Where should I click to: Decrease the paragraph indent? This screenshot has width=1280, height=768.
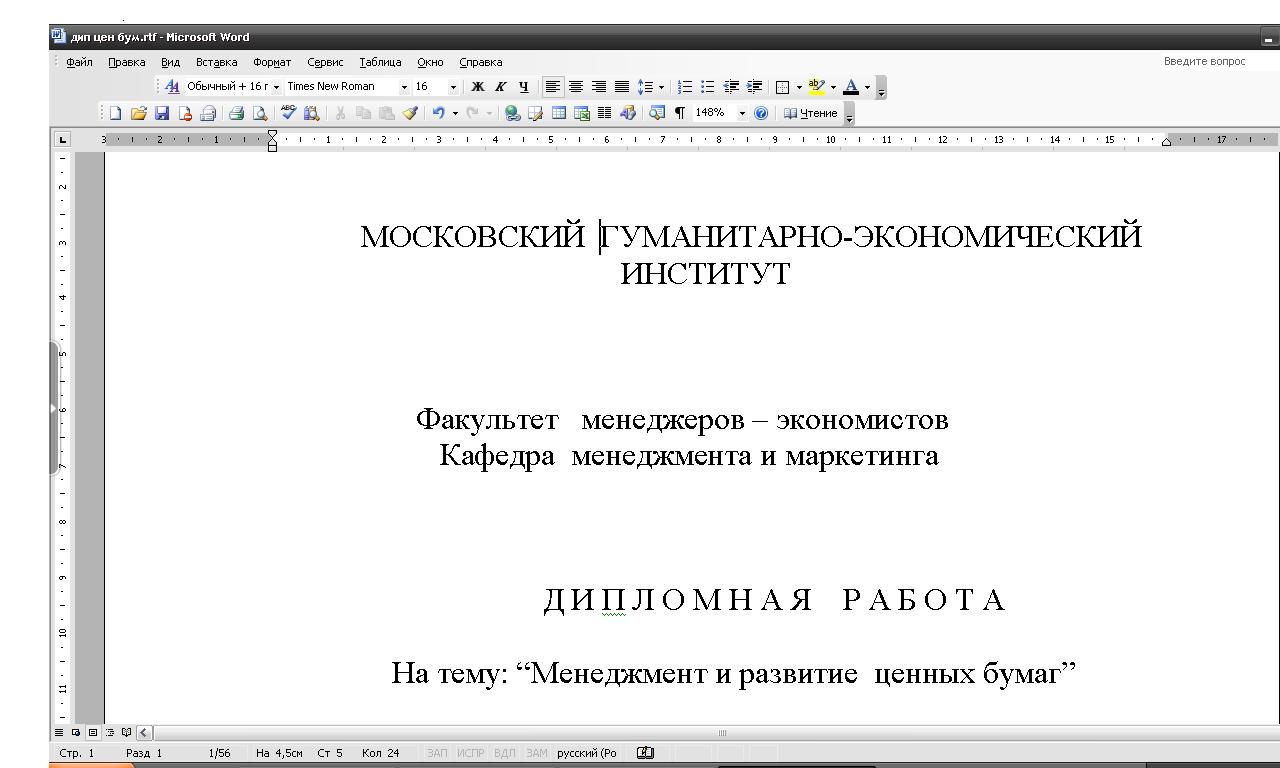tap(731, 87)
